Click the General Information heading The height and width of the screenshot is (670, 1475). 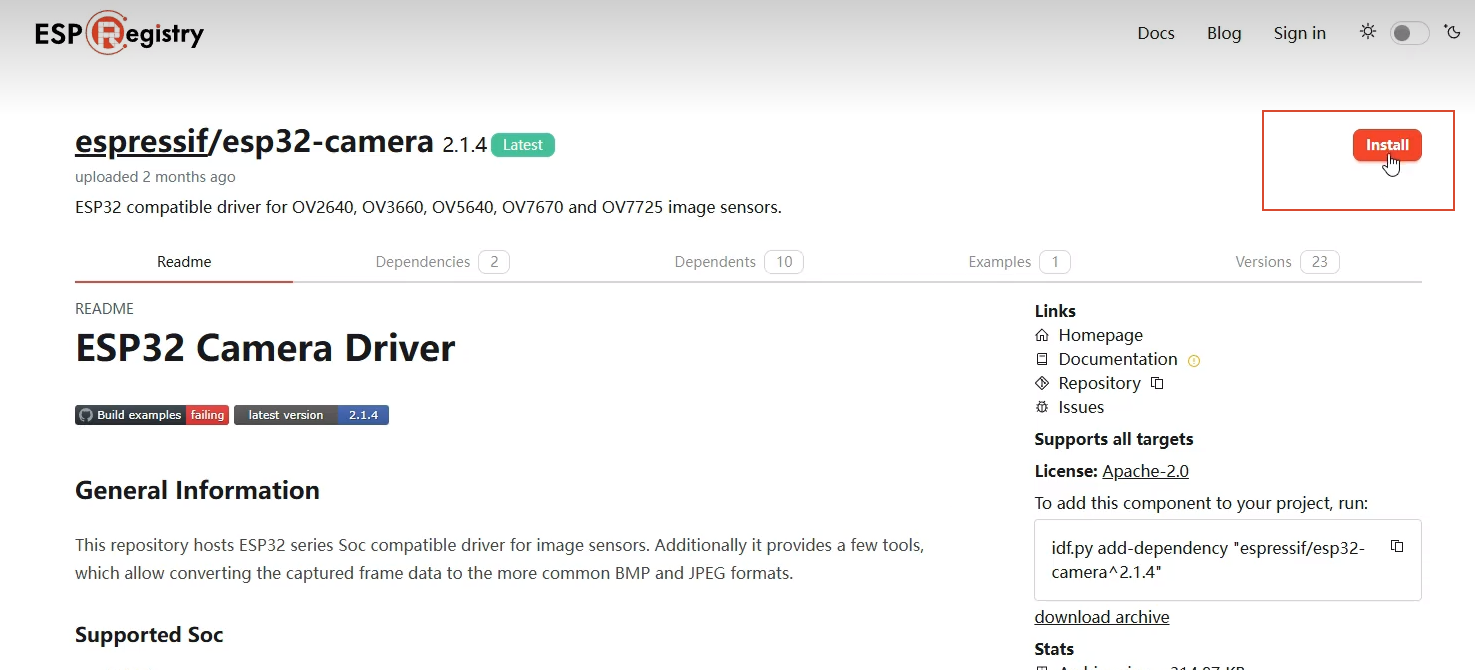pyautogui.click(x=197, y=490)
